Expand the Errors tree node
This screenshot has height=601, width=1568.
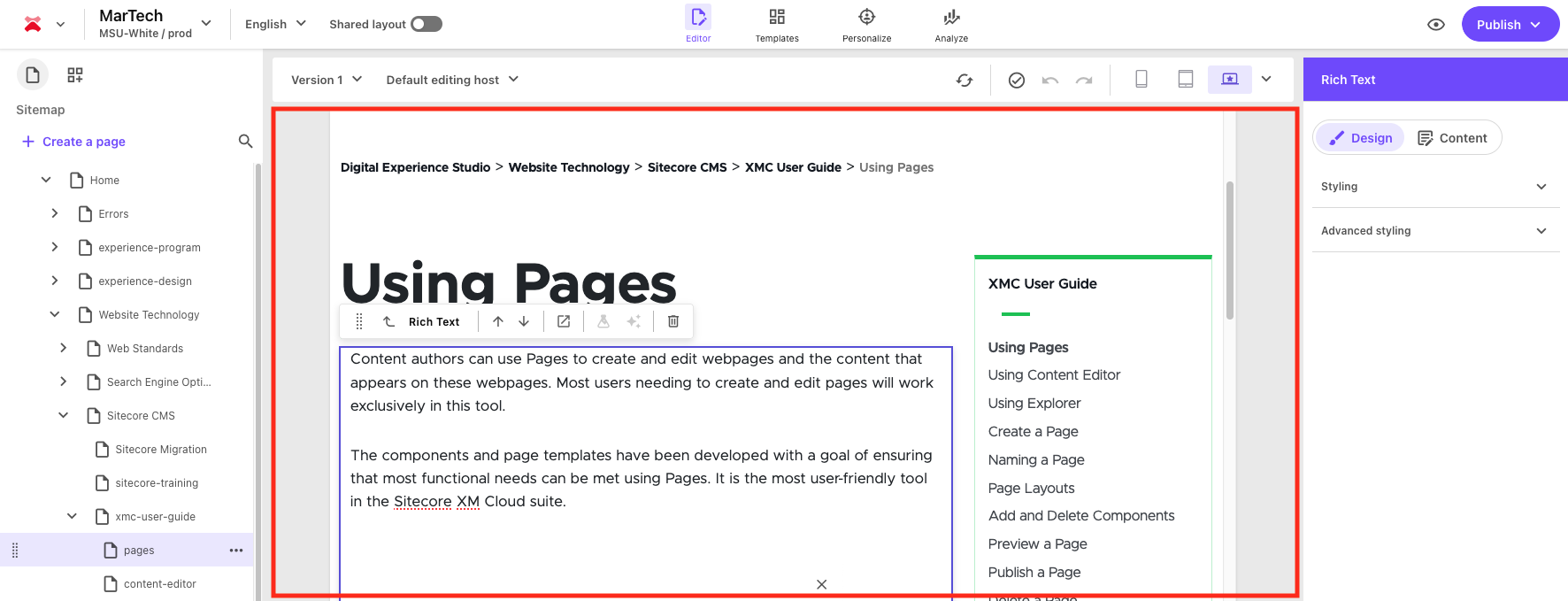coord(55,213)
